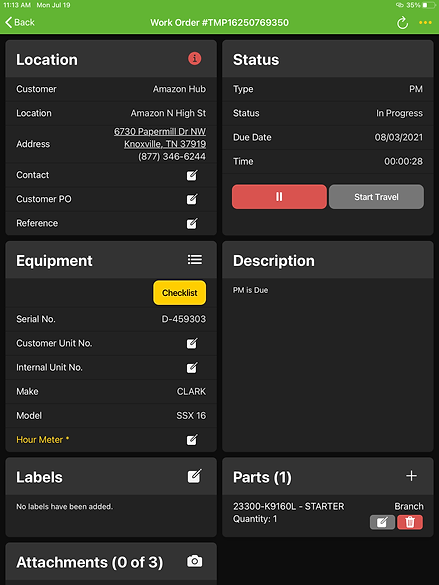Tap the due date 08/03/2021
This screenshot has height=585, width=439.
coord(399,137)
